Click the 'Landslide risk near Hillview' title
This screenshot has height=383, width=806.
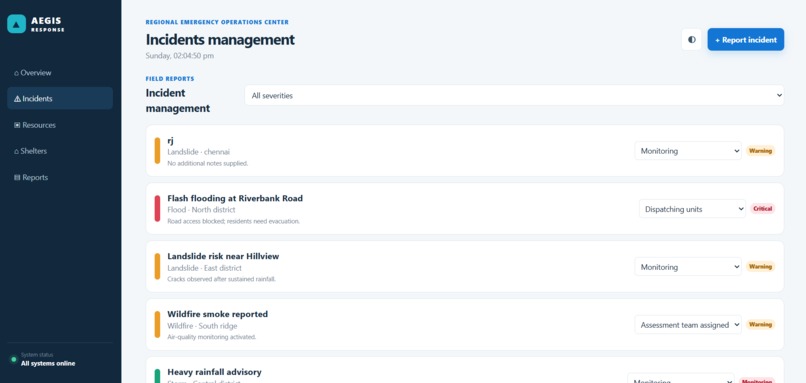223,256
